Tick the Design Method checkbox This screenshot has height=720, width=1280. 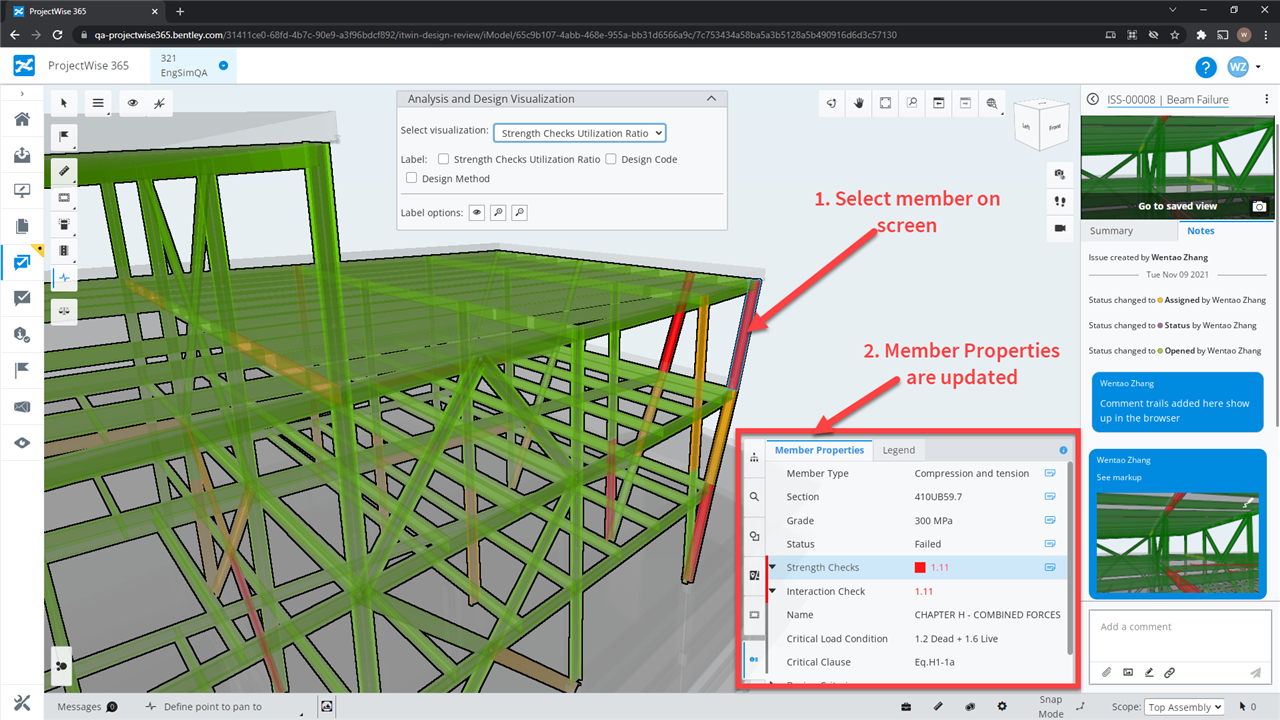click(x=411, y=179)
